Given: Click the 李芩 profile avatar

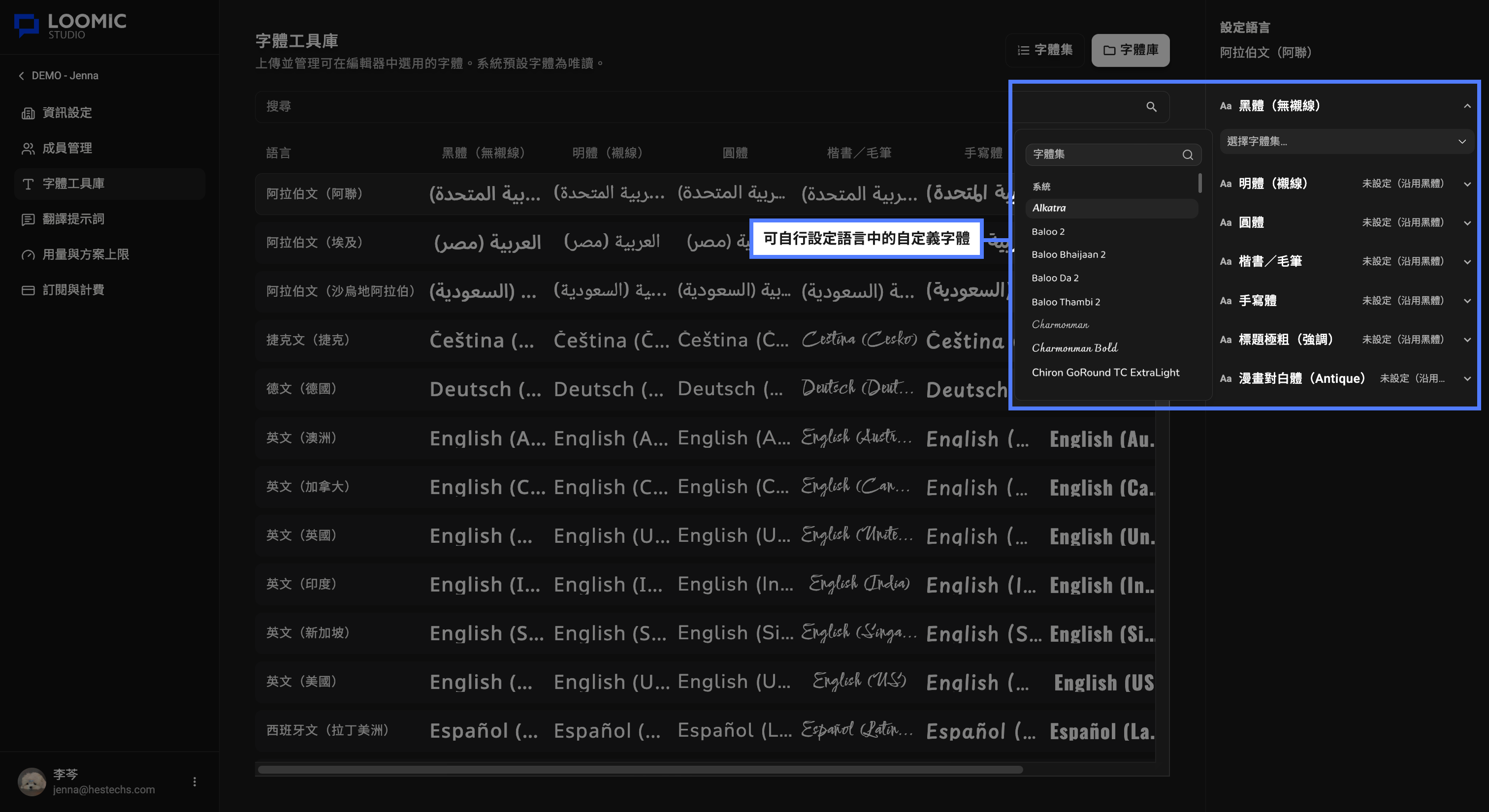Looking at the screenshot, I should click(x=32, y=781).
